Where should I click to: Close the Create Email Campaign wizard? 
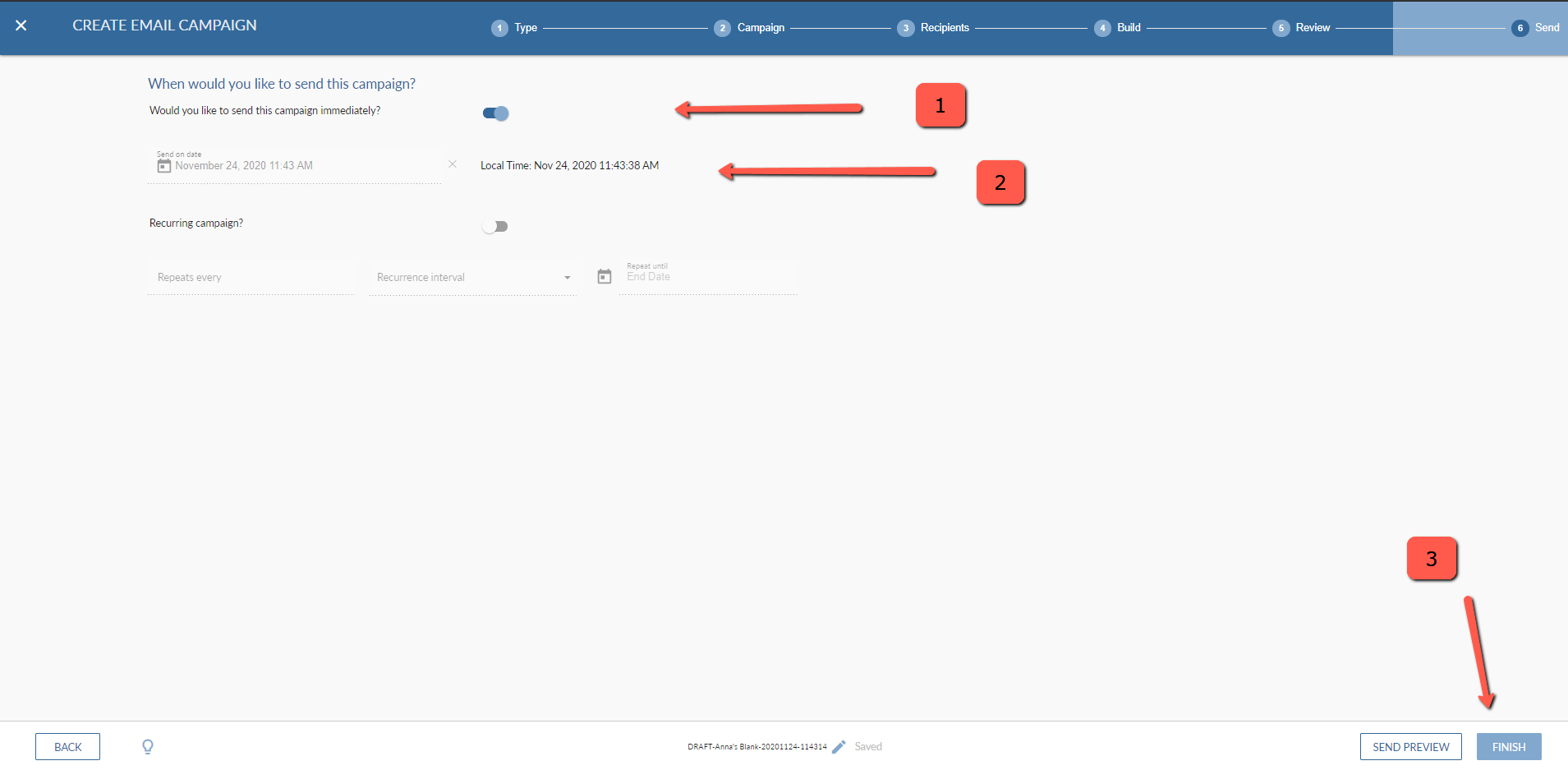[x=21, y=25]
